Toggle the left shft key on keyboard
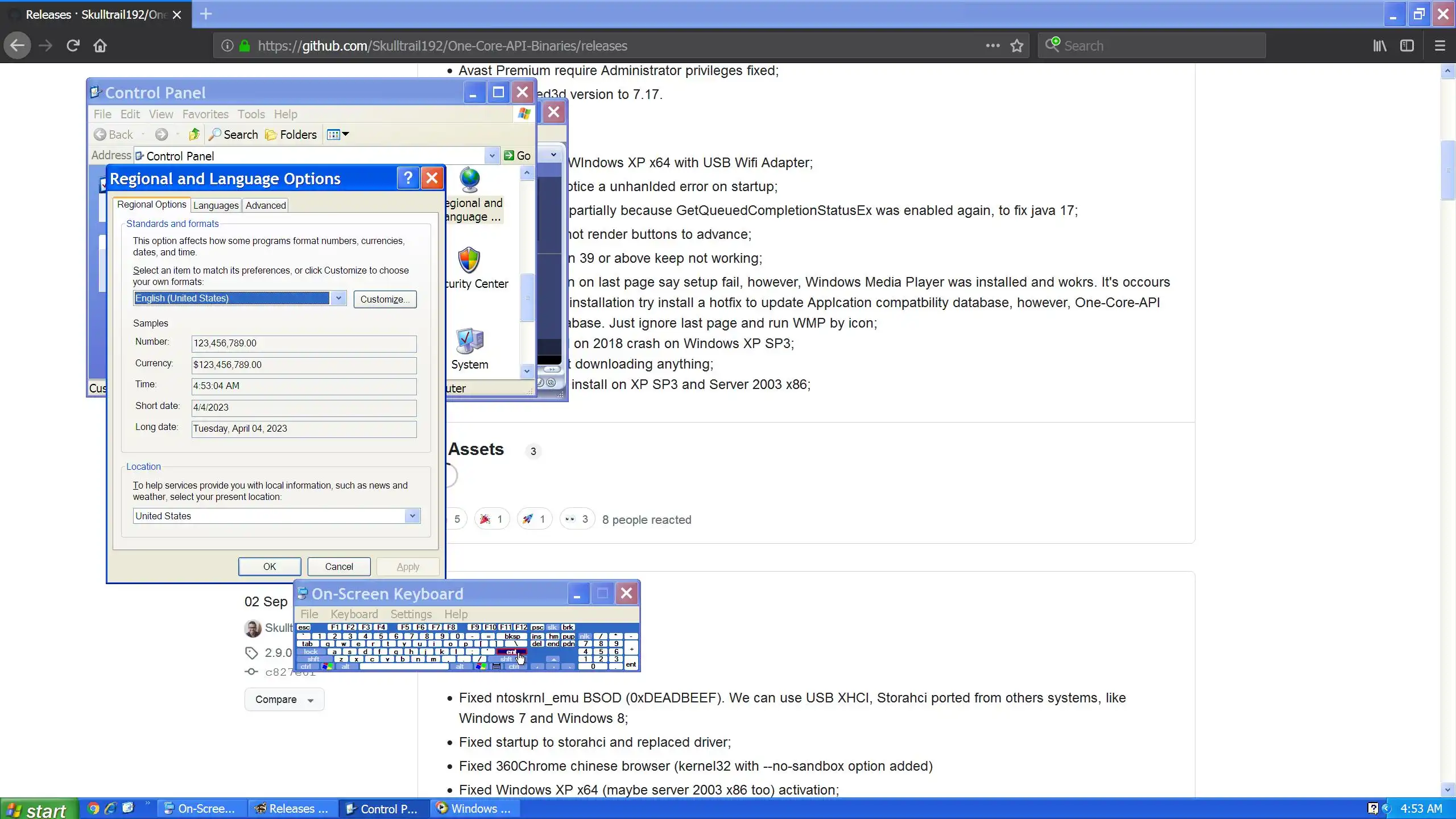Viewport: 1456px width, 819px height. pyautogui.click(x=313, y=659)
